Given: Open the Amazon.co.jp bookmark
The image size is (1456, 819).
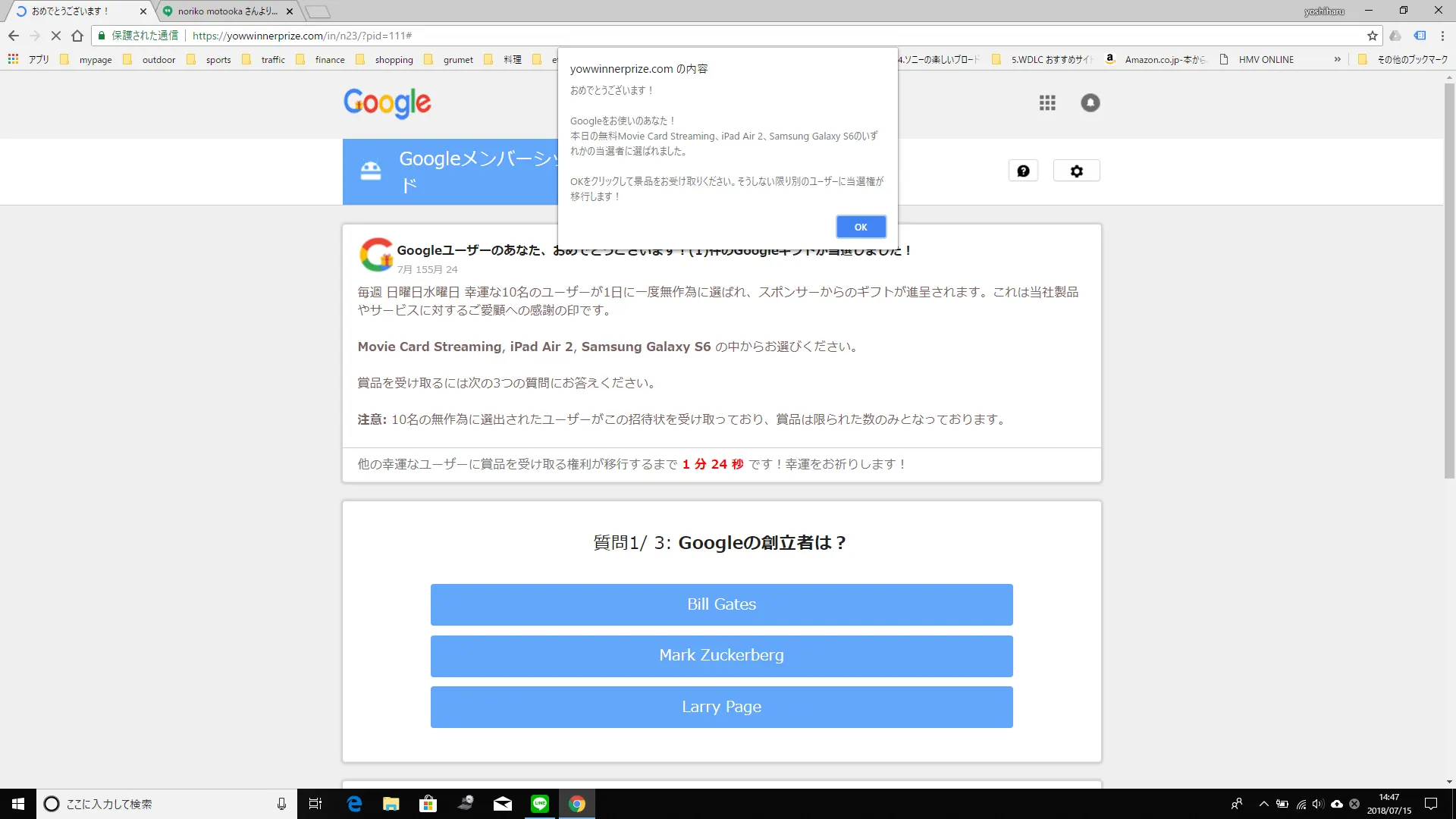Looking at the screenshot, I should (x=1156, y=59).
